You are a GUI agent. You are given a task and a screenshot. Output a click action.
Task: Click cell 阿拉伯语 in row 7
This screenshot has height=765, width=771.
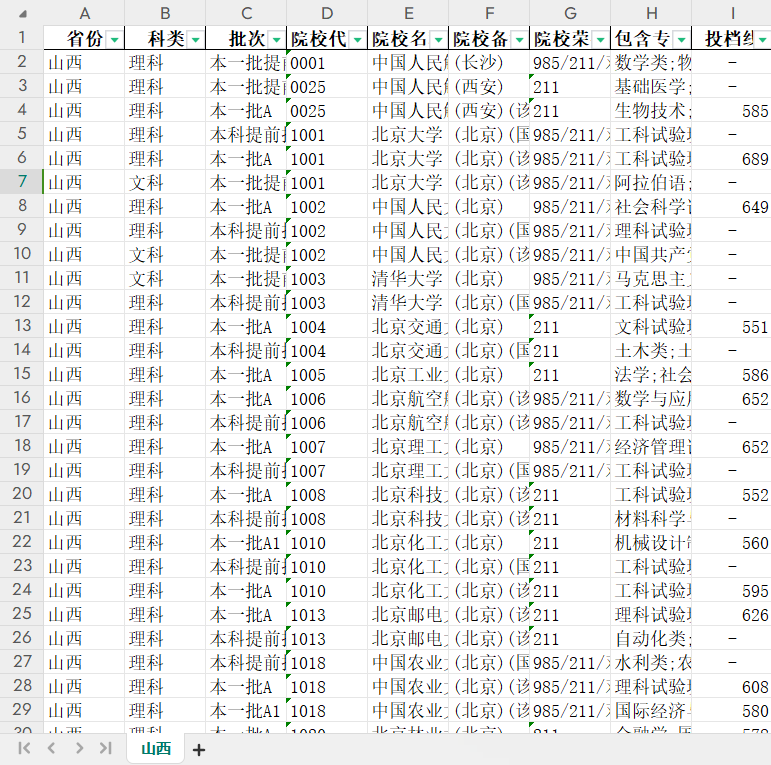tap(652, 182)
